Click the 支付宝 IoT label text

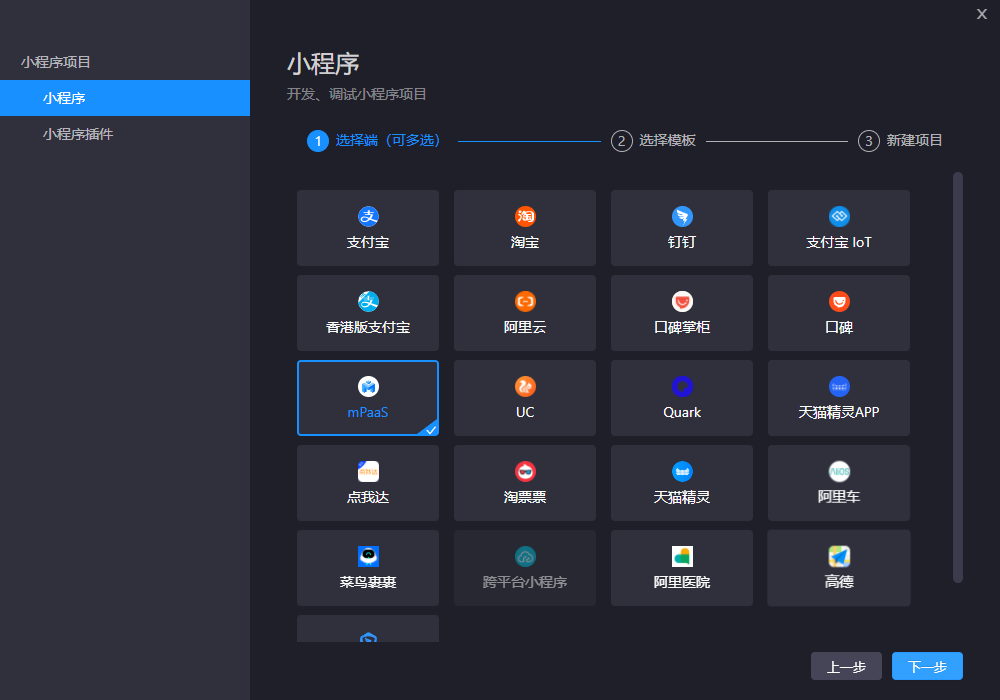point(839,242)
